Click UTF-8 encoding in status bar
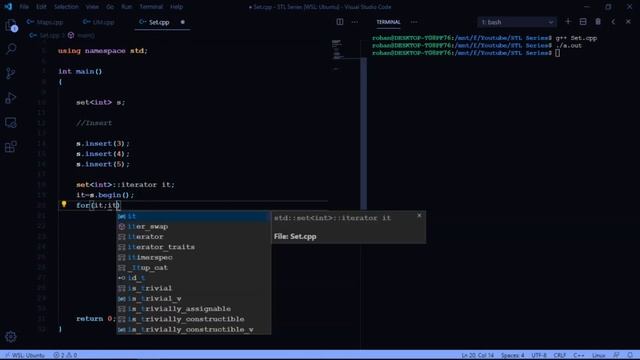Image resolution: width=640 pixels, height=360 pixels. click(x=539, y=355)
